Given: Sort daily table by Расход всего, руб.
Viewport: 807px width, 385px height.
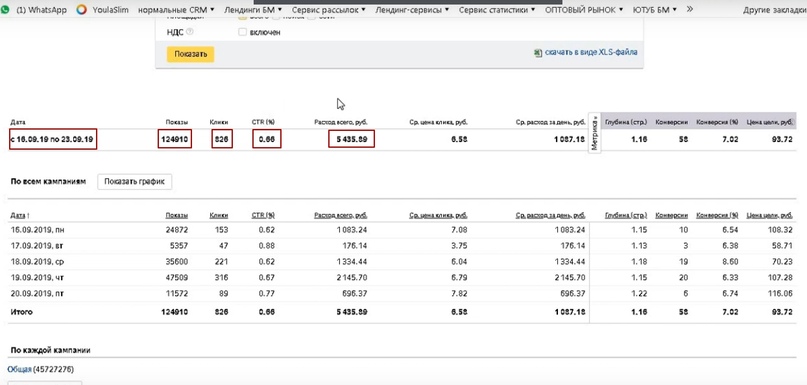Looking at the screenshot, I should tap(340, 215).
